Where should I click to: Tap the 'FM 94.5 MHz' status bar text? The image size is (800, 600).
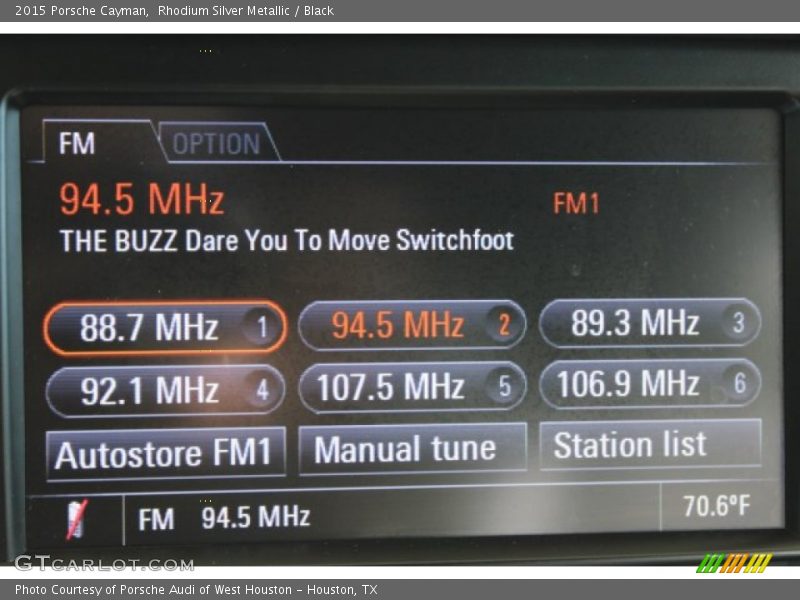point(224,517)
